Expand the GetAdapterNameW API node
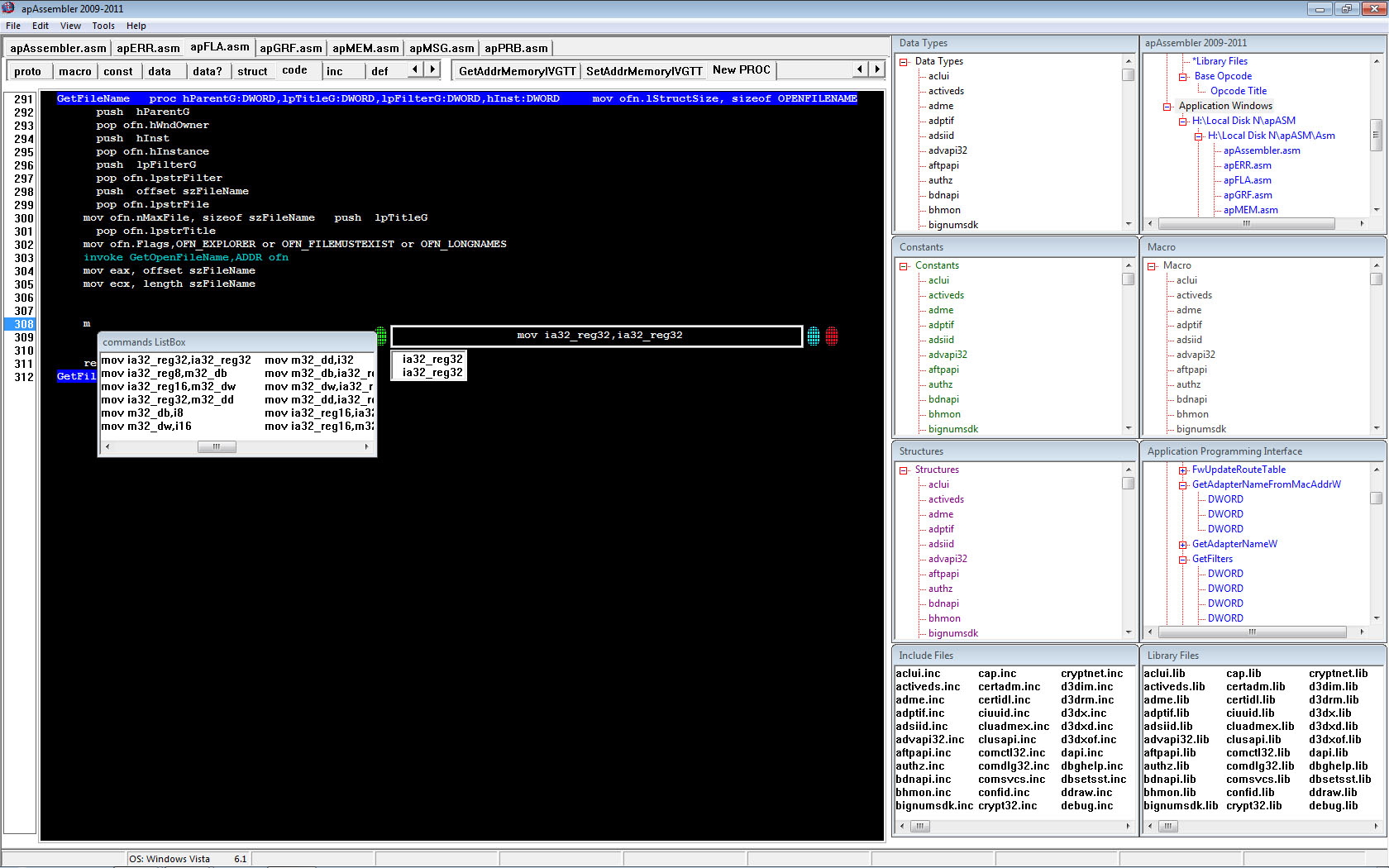This screenshot has width=1389, height=868. point(1183,545)
